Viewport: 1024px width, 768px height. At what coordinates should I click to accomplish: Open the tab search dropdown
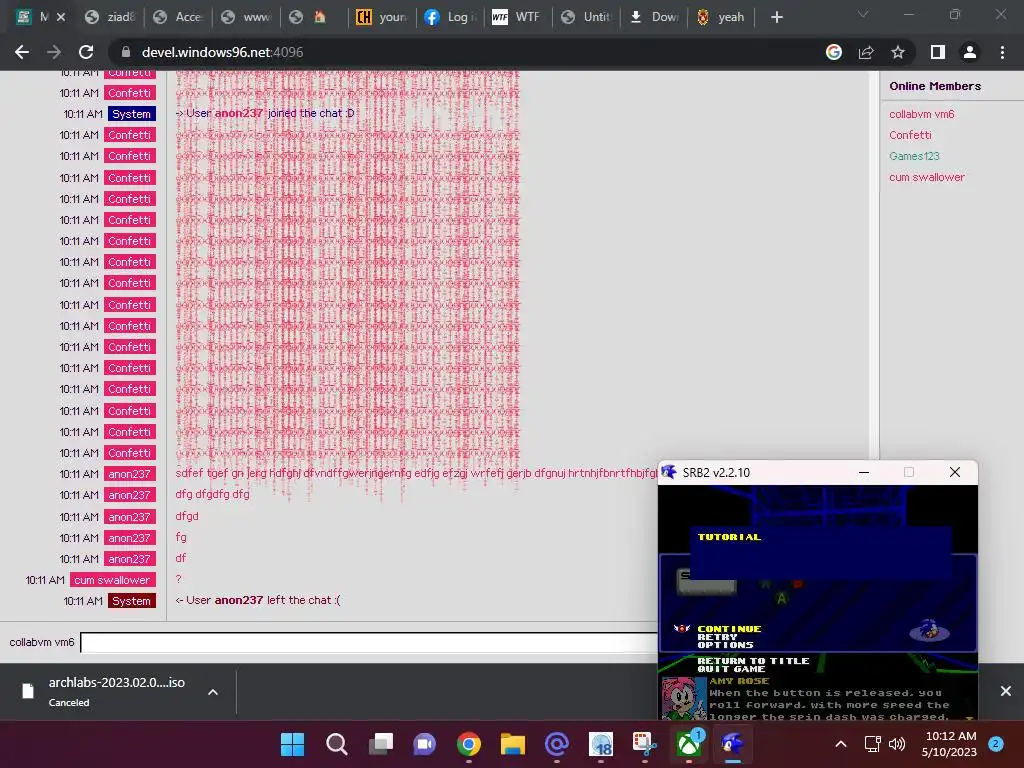(863, 14)
